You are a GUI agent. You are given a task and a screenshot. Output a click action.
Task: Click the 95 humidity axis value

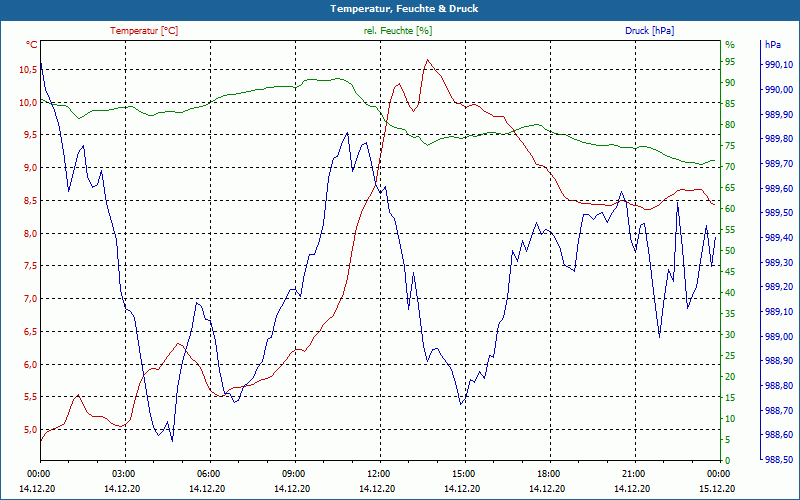730,62
